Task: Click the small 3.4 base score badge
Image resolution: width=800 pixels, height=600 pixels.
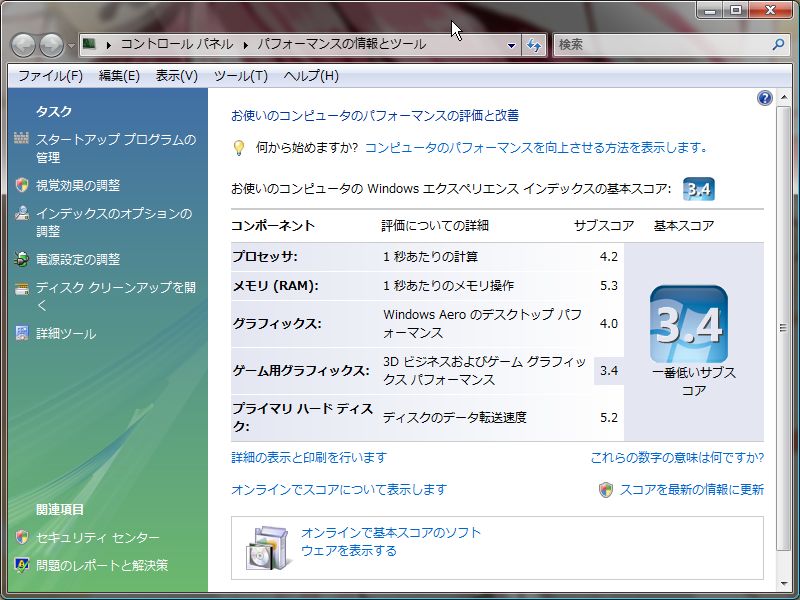Action: coord(698,189)
